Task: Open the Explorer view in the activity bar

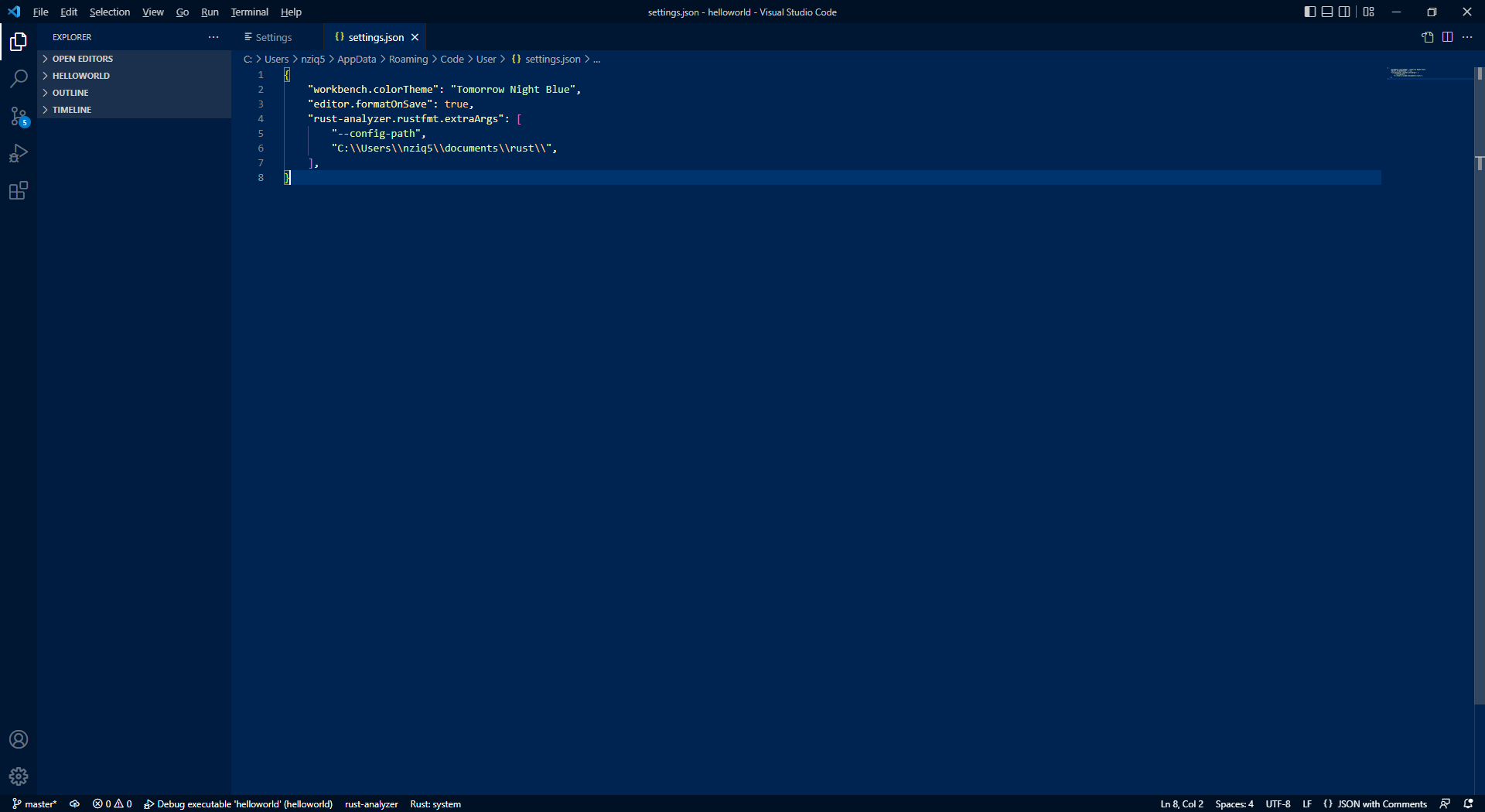Action: click(x=19, y=42)
